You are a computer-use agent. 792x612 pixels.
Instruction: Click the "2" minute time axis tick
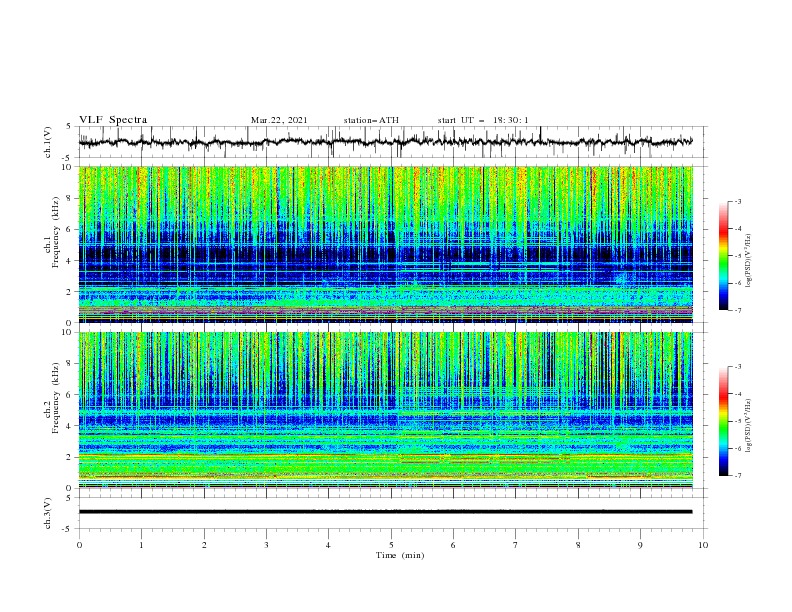coord(204,545)
